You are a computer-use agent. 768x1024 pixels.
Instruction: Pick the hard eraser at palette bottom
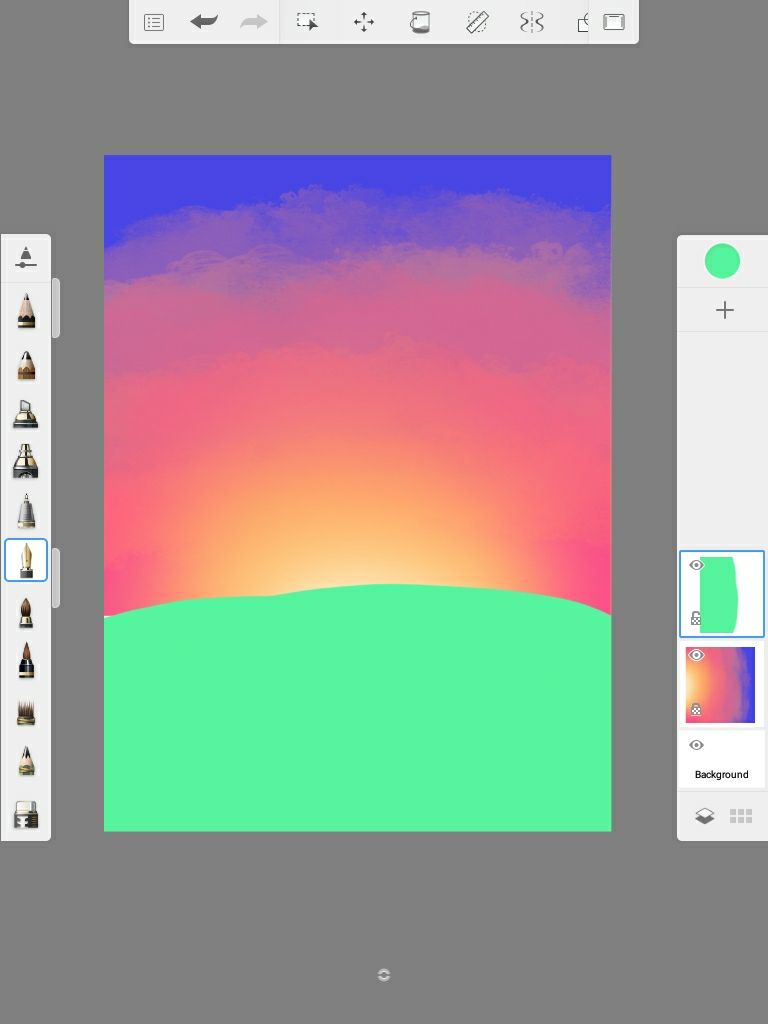(26, 814)
